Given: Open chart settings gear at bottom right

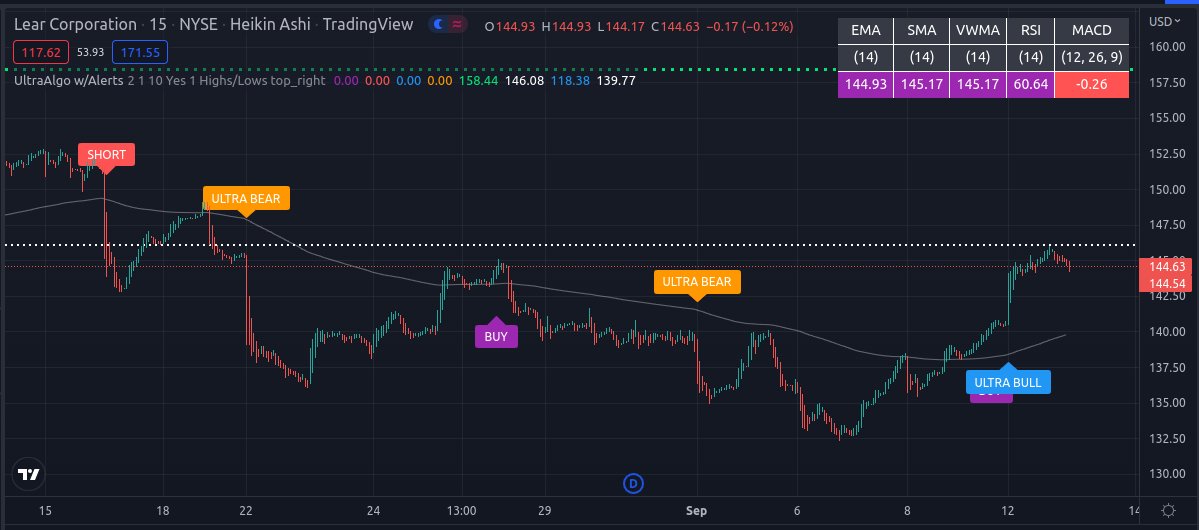Looking at the screenshot, I should click(x=1168, y=510).
